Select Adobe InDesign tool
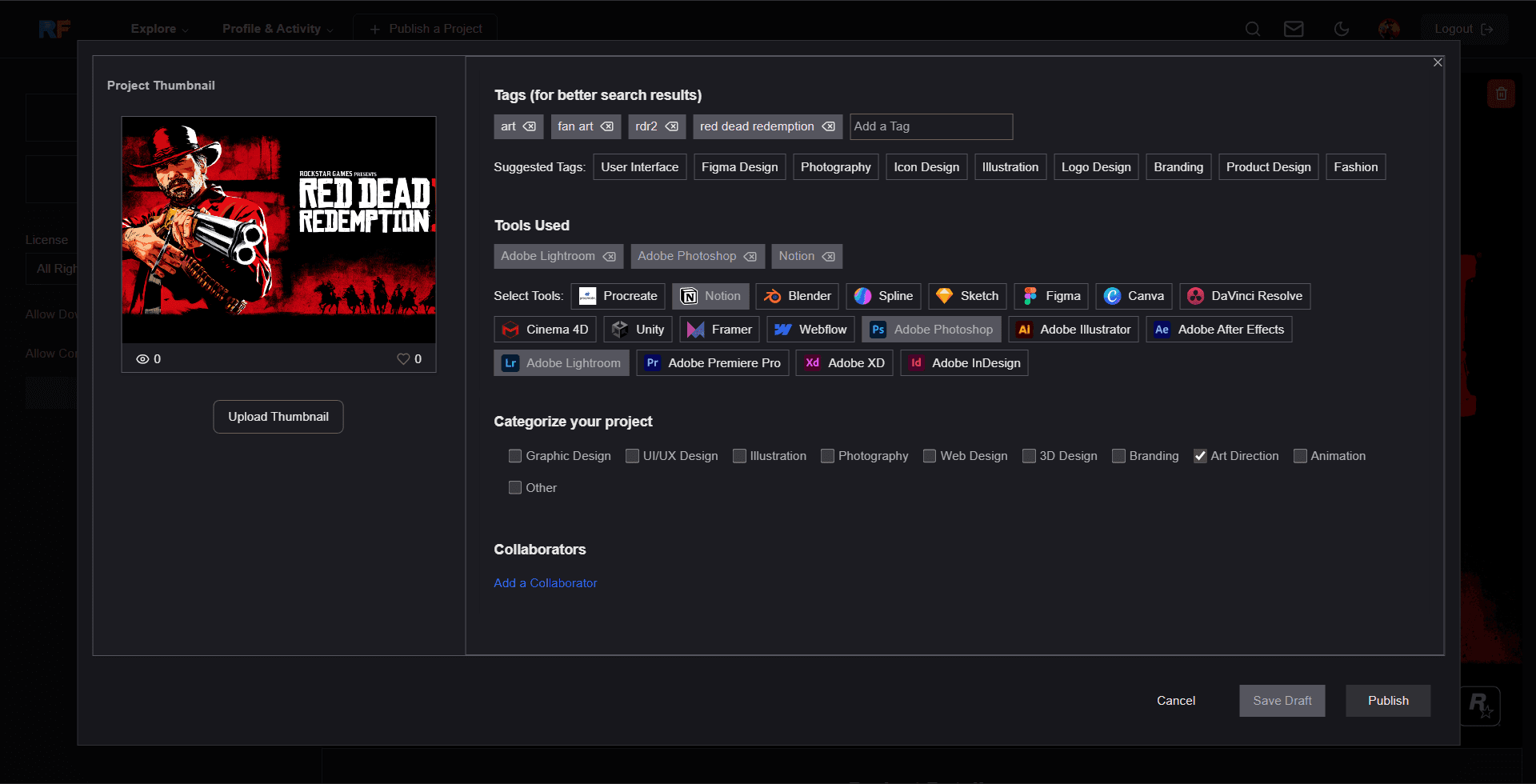The width and height of the screenshot is (1536, 784). [x=965, y=363]
